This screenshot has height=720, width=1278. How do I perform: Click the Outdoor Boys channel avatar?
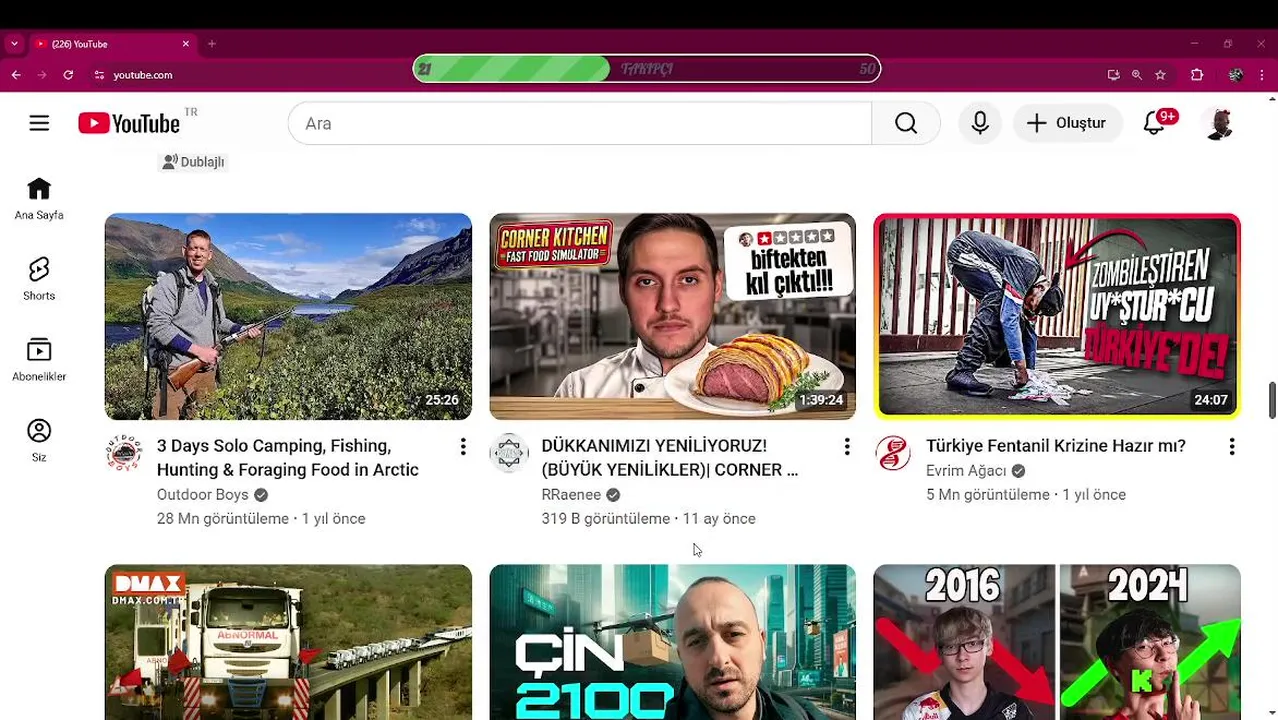click(x=124, y=453)
